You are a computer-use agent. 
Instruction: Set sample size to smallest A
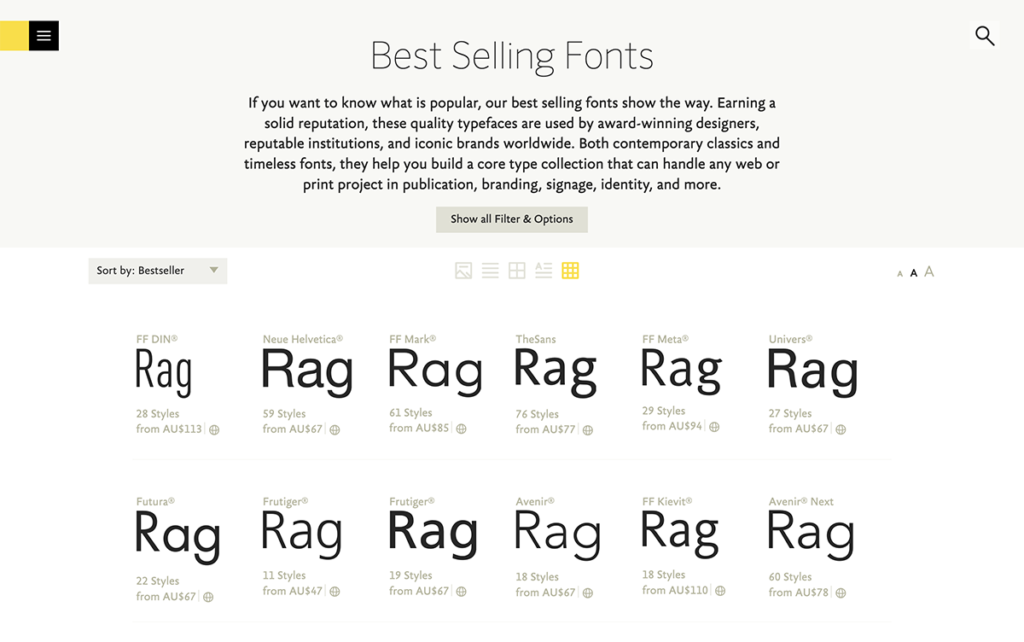coord(900,274)
